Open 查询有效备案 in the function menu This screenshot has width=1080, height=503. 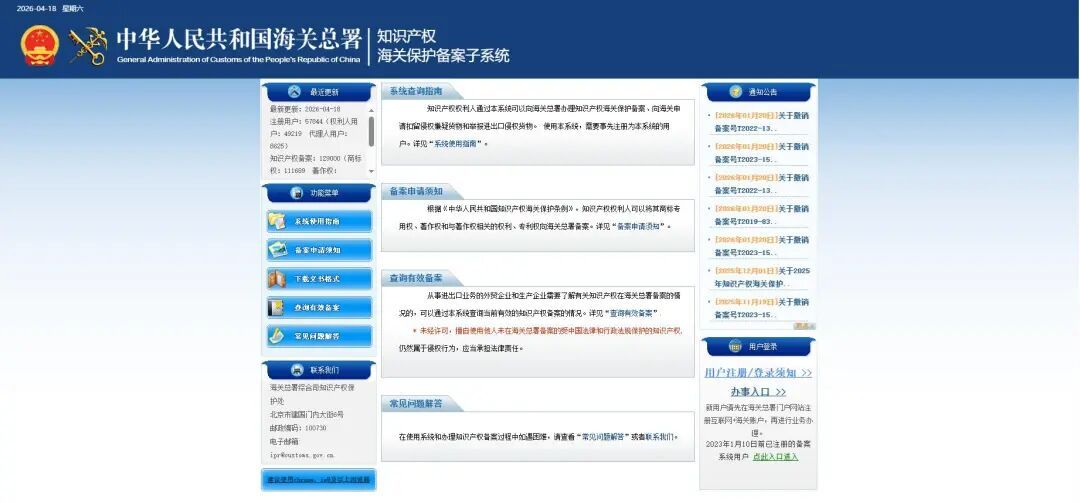coord(319,307)
